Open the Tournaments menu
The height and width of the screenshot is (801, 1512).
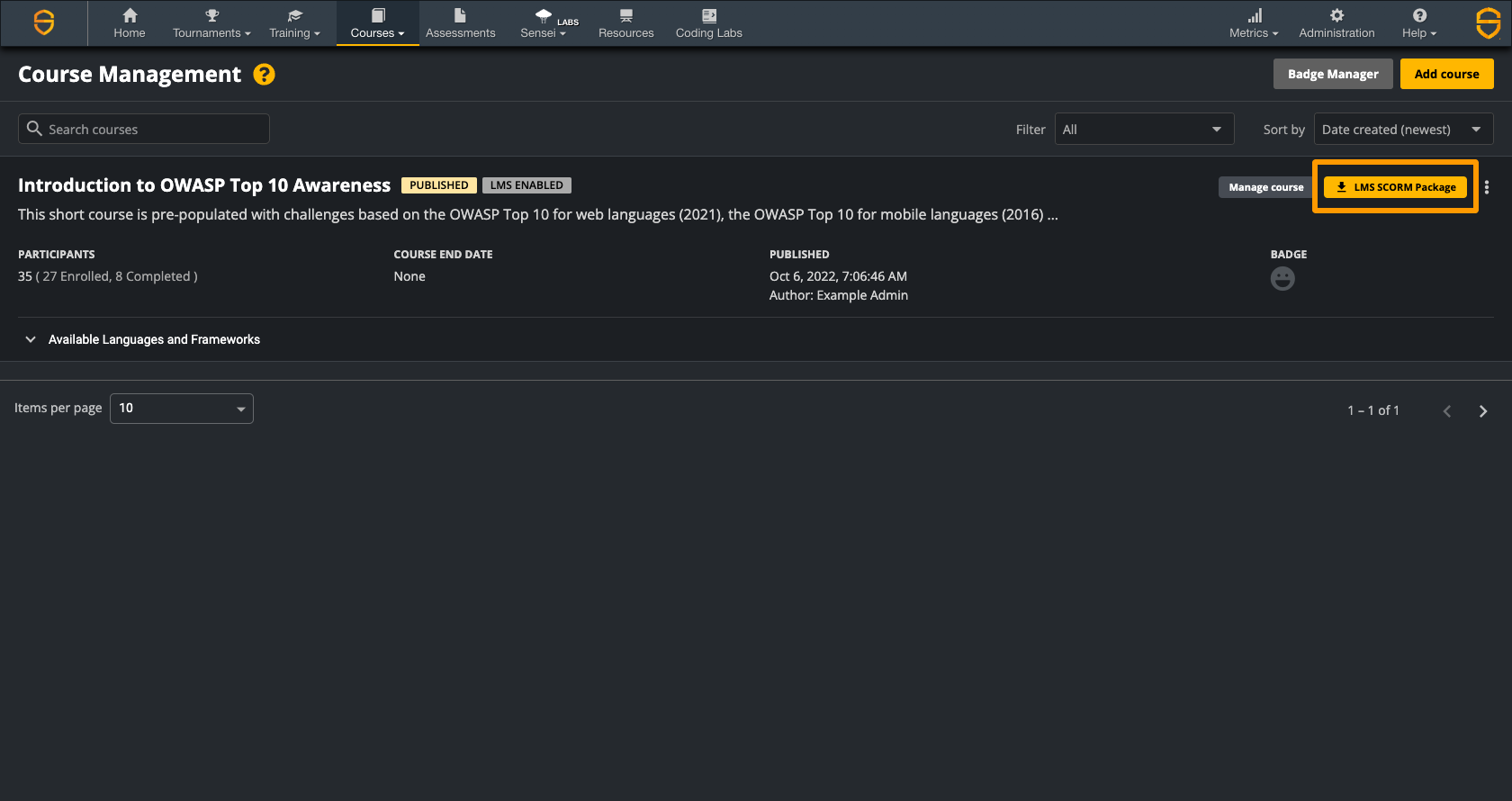pyautogui.click(x=211, y=23)
